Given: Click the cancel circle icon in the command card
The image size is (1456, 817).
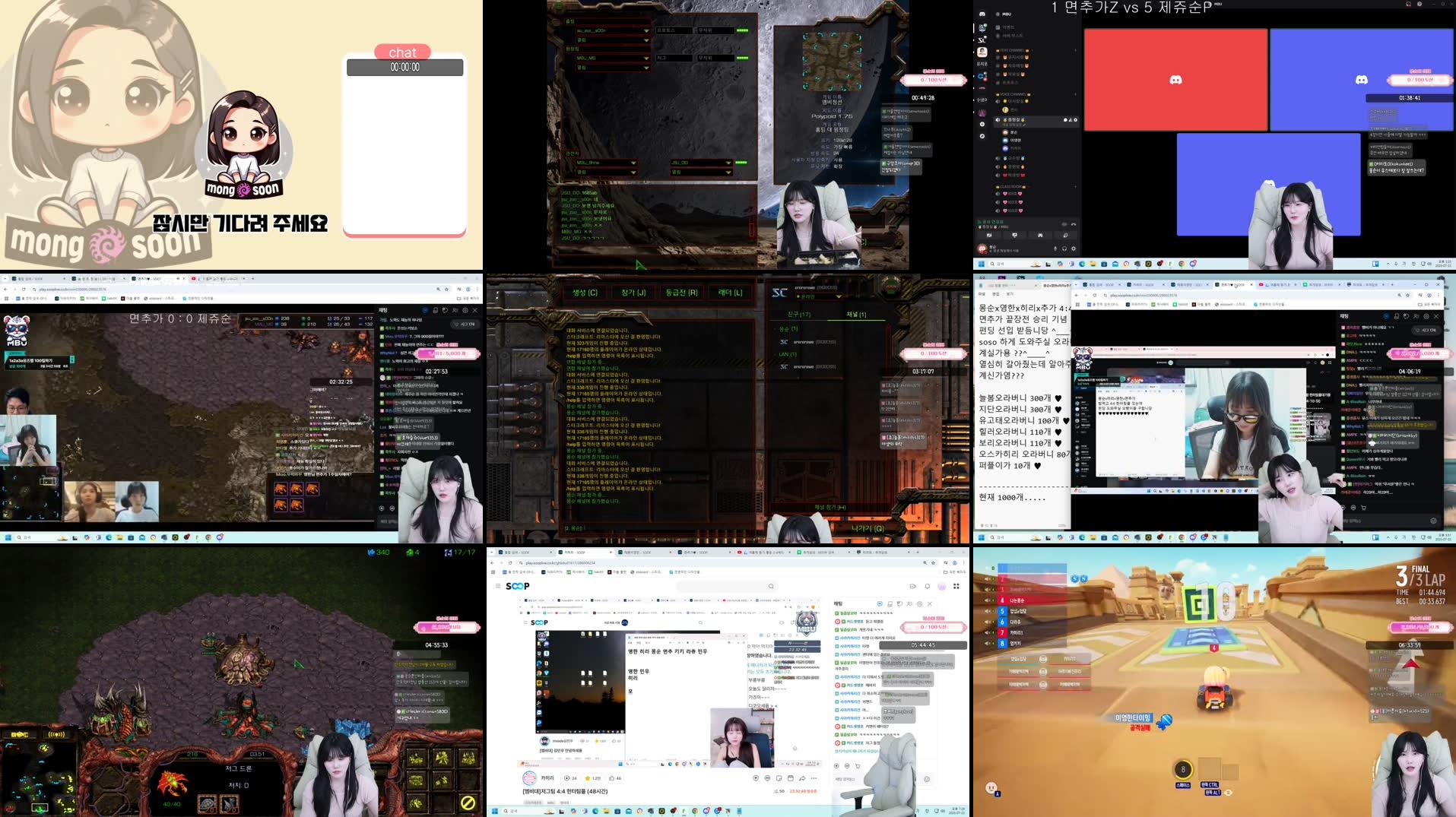Looking at the screenshot, I should pos(468,803).
